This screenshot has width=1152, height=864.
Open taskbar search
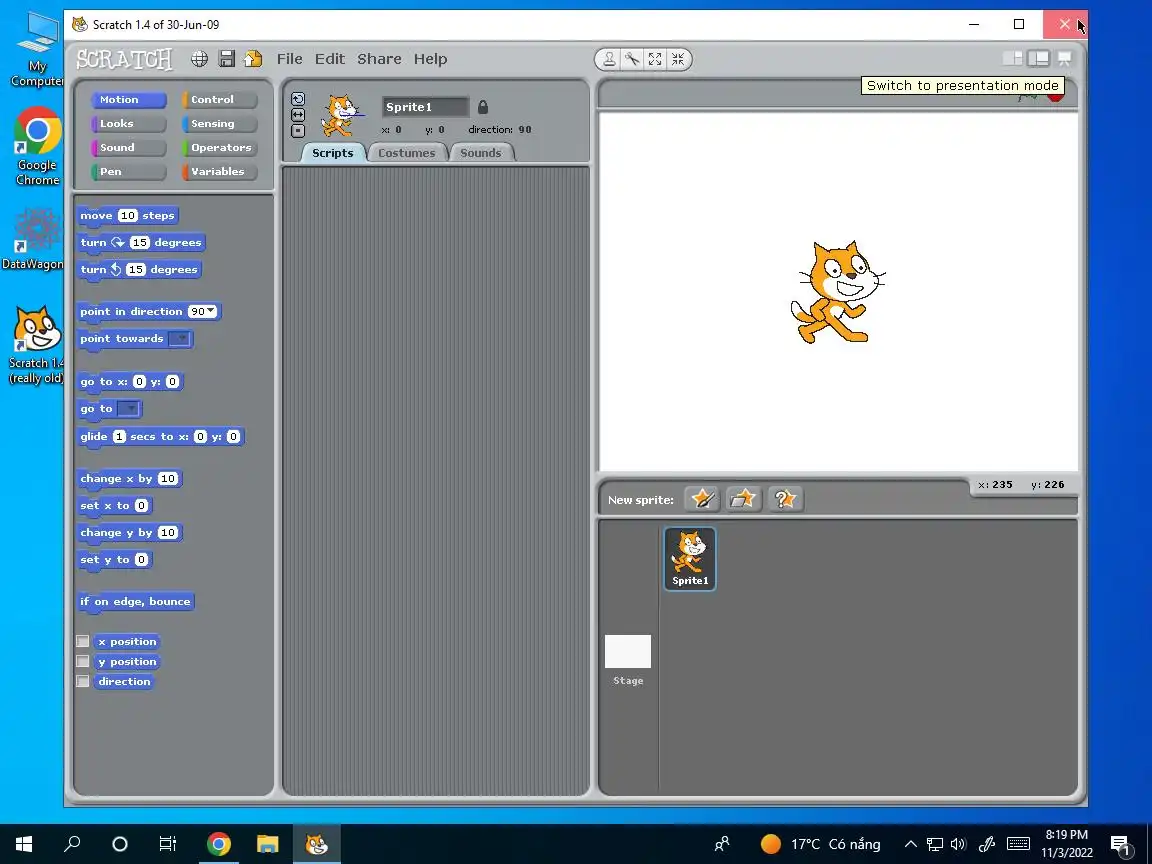pos(71,843)
